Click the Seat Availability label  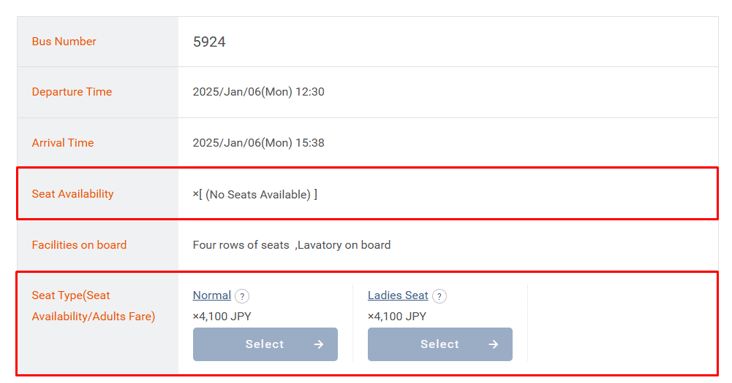pyautogui.click(x=72, y=194)
